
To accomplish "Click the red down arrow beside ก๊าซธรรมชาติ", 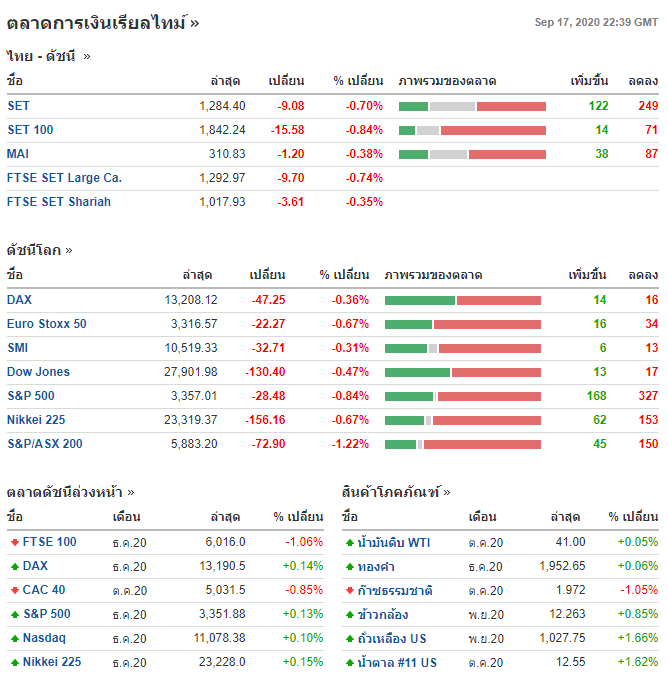I will pos(349,590).
